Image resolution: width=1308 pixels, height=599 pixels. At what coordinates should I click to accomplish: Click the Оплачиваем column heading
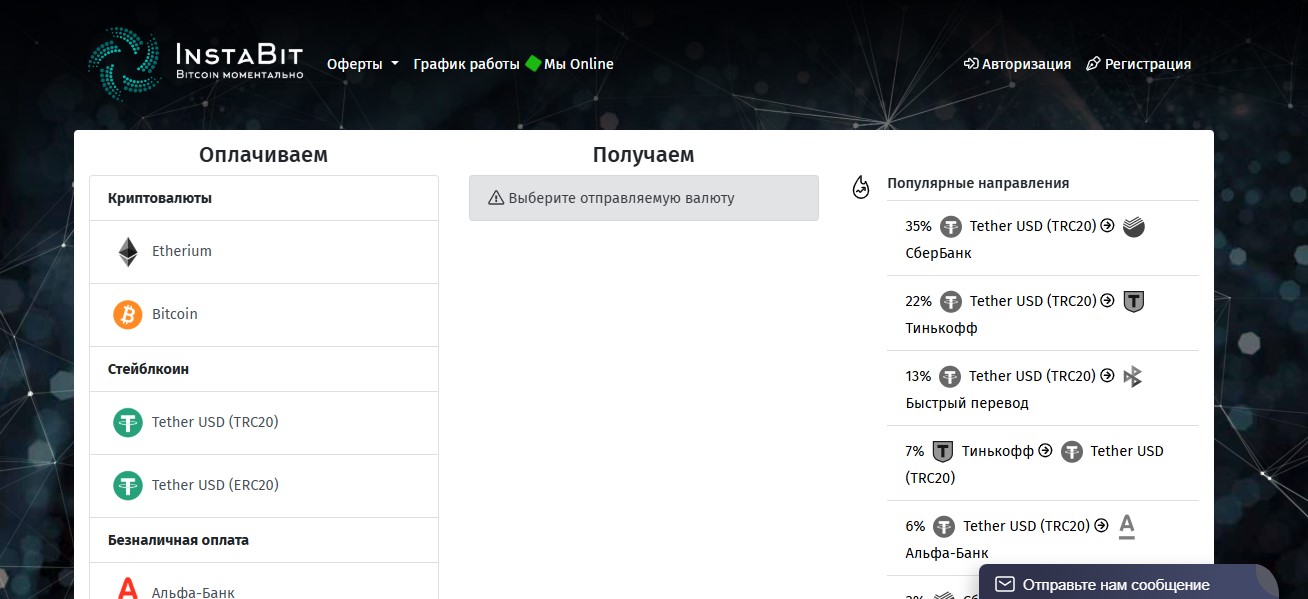[x=263, y=155]
